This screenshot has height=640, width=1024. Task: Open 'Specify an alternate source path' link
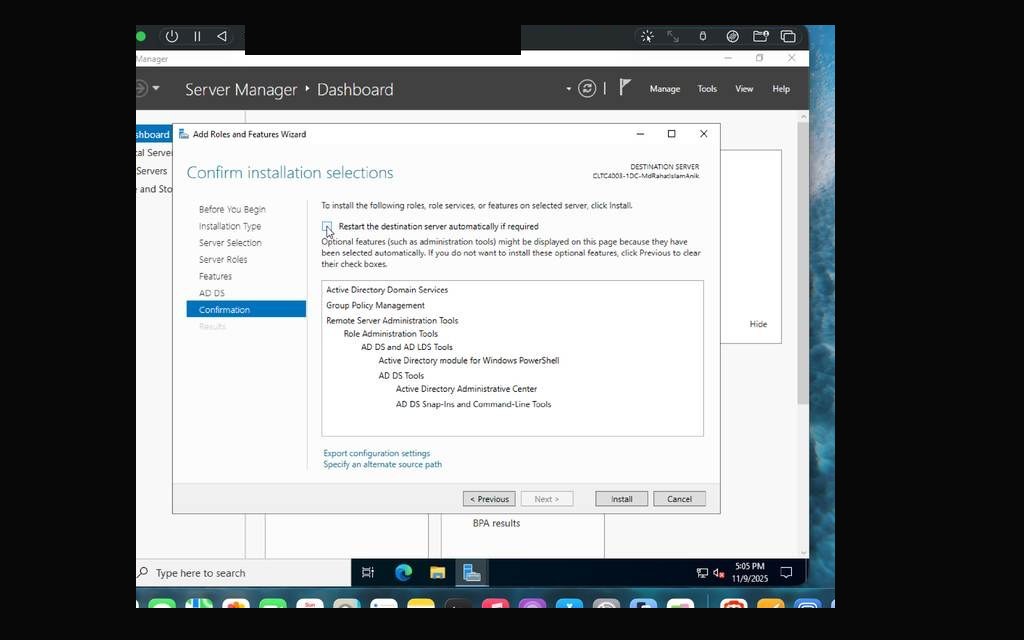[383, 464]
